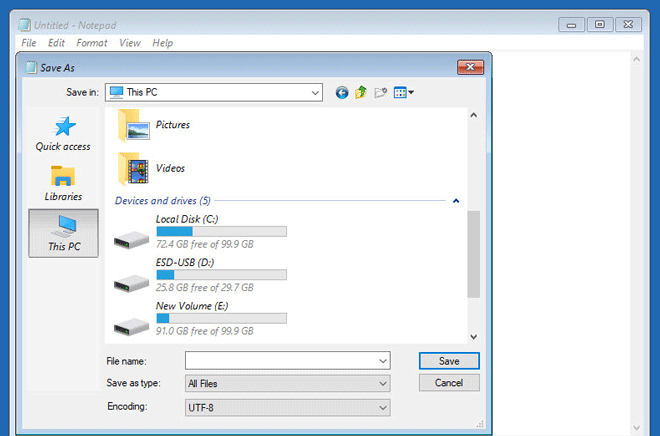Image resolution: width=660 pixels, height=436 pixels.
Task: Open the View Menu icon
Action: point(400,92)
